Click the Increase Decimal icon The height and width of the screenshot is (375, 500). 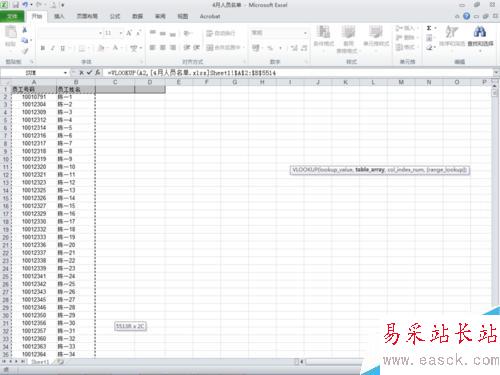pos(294,48)
